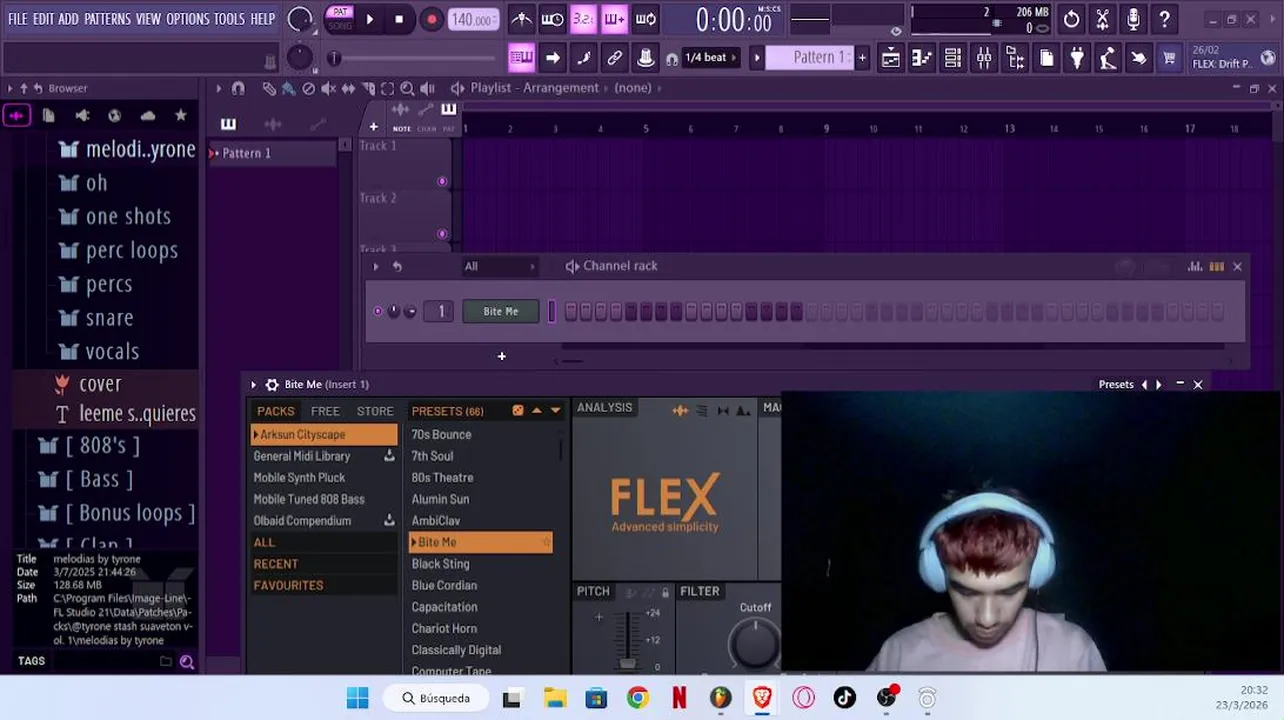
Task: Click the Bite Me channel button
Action: [501, 311]
